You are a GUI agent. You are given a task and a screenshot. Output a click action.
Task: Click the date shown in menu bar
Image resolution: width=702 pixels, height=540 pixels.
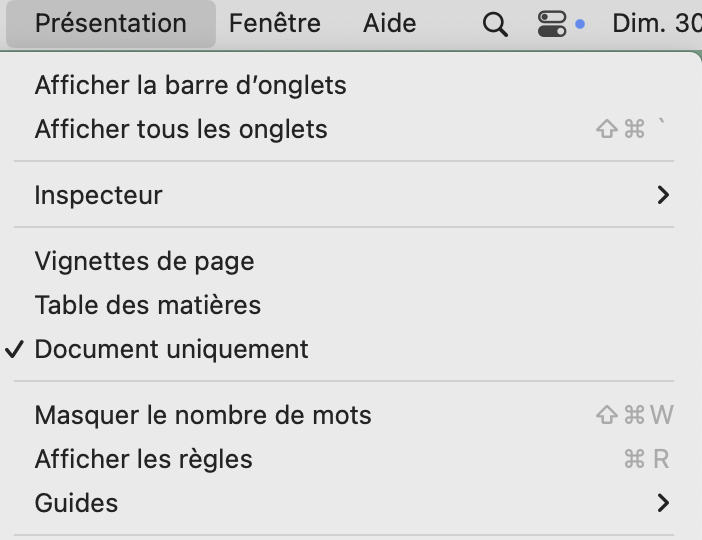[x=656, y=24]
